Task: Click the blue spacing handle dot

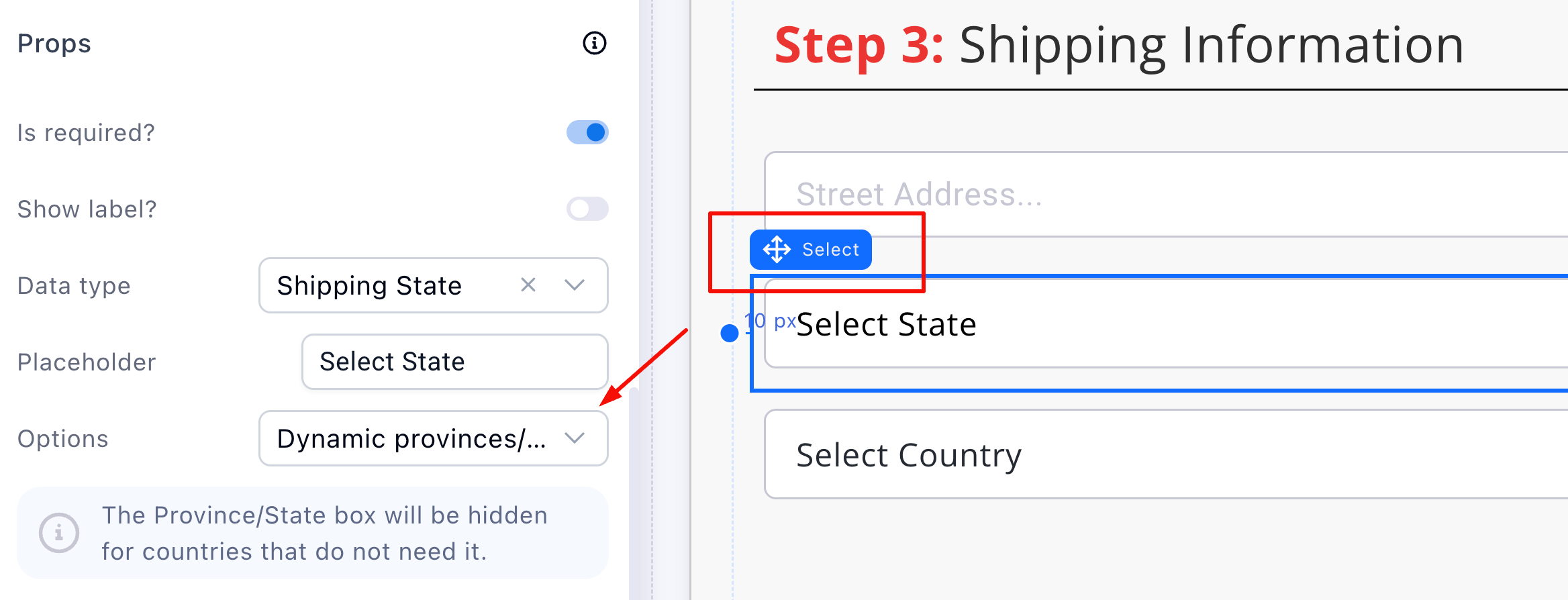Action: (729, 332)
